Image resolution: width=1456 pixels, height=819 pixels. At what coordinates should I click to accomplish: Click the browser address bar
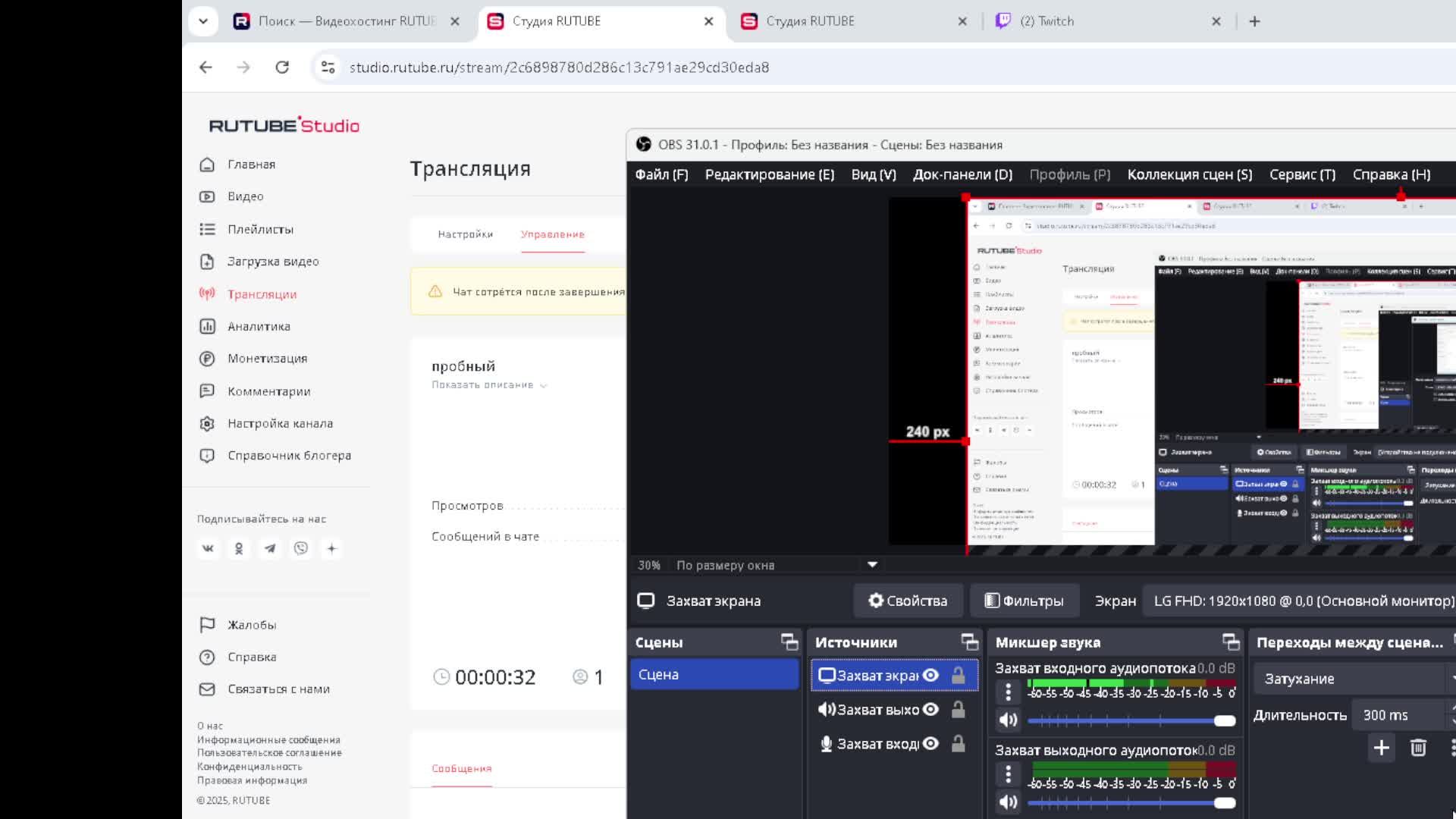[x=559, y=67]
